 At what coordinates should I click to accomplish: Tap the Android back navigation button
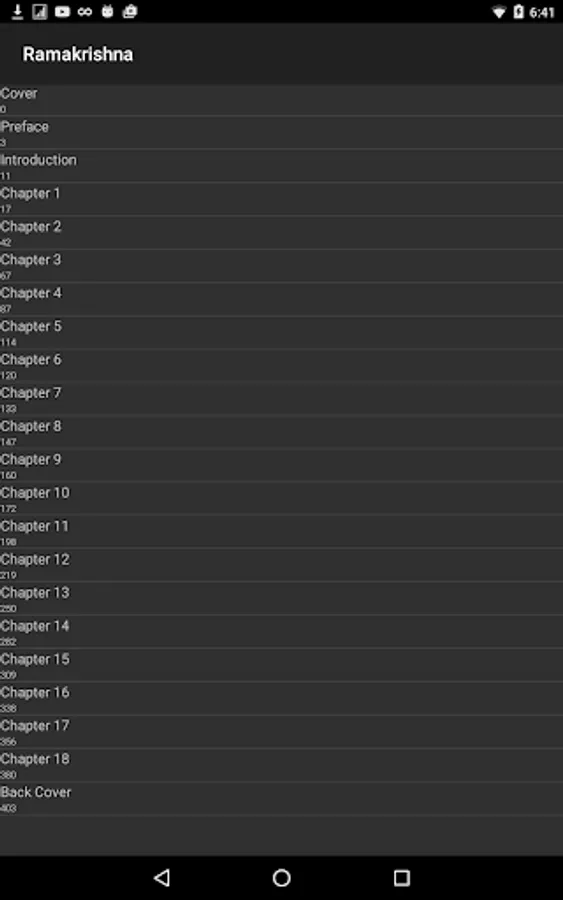162,877
